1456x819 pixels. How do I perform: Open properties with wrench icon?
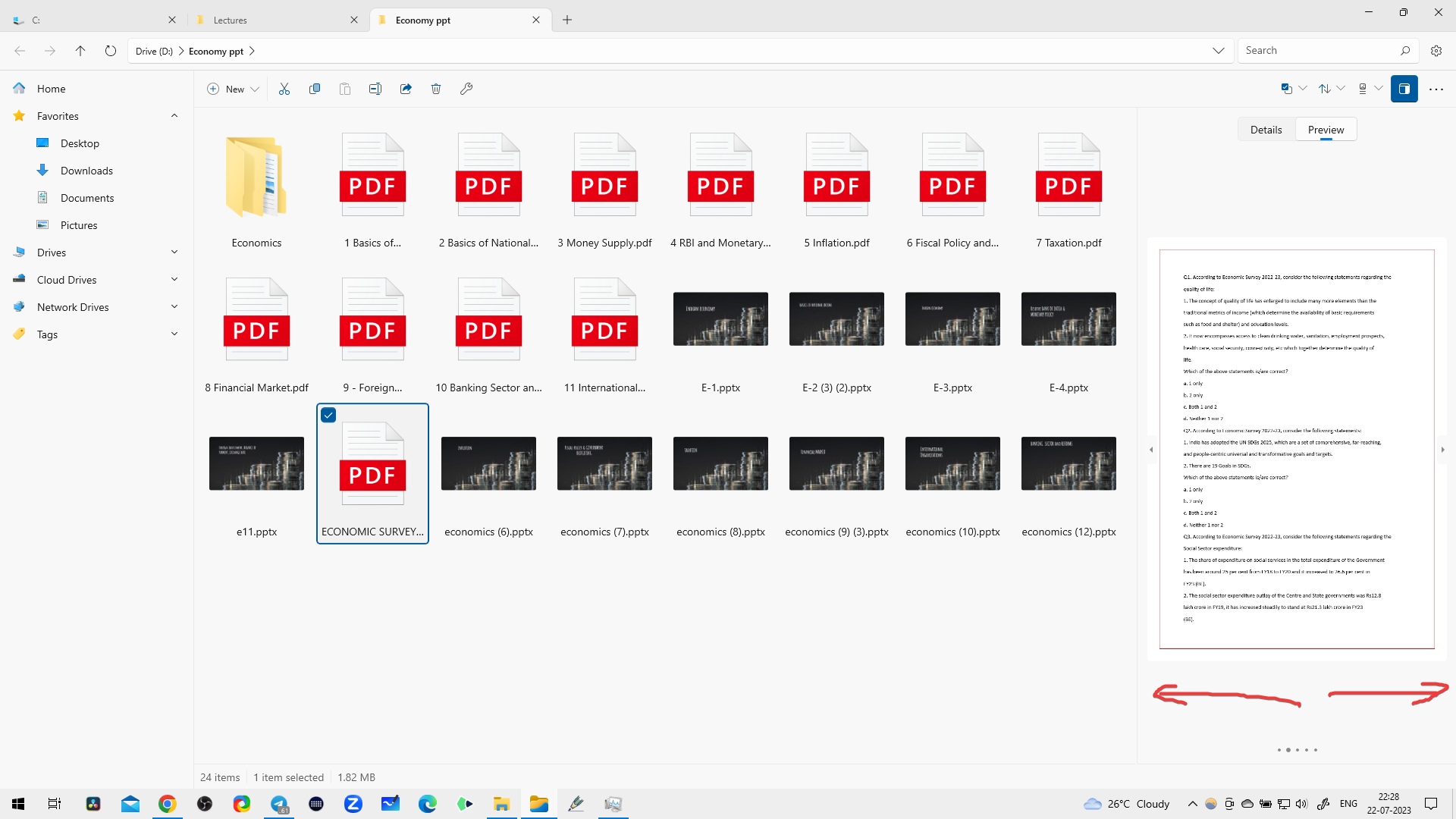tap(466, 89)
